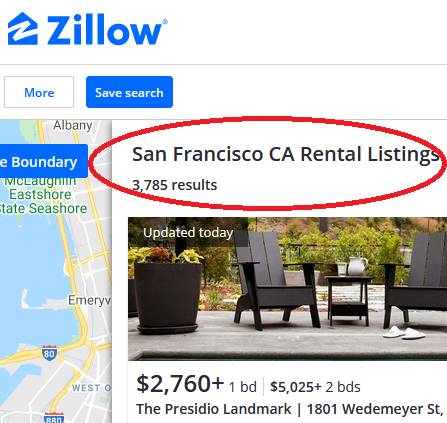This screenshot has height=423, width=447.
Task: Click the Emeryville label on map
Action: coord(89,300)
